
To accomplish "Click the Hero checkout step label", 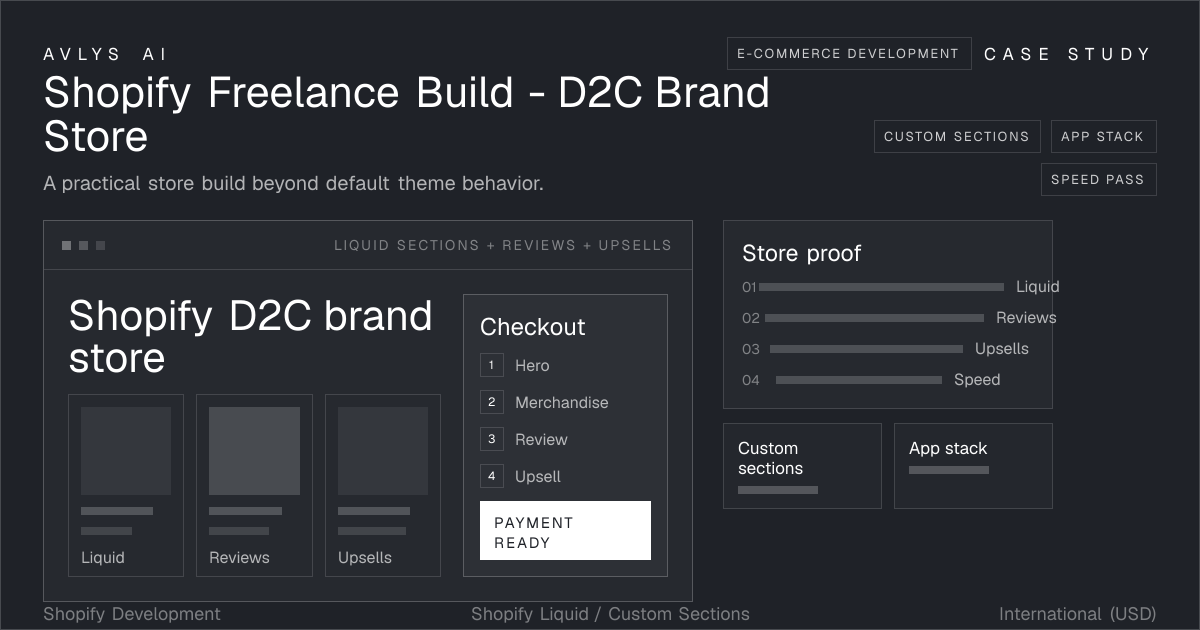I will pos(532,366).
